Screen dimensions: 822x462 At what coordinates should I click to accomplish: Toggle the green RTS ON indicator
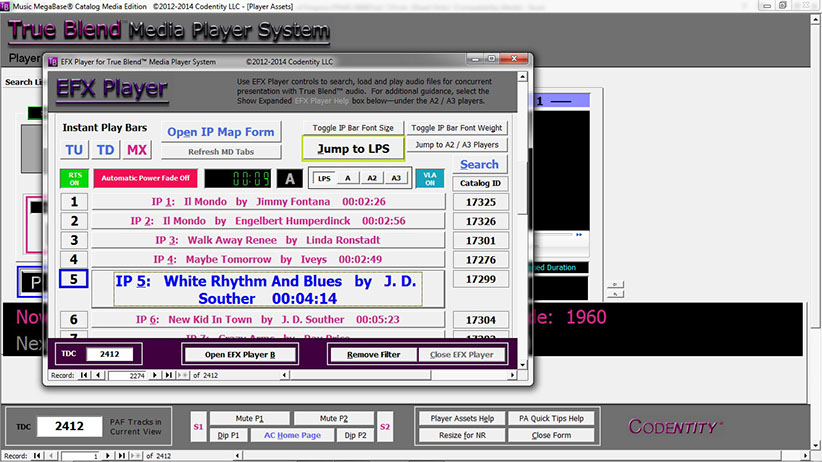point(73,178)
